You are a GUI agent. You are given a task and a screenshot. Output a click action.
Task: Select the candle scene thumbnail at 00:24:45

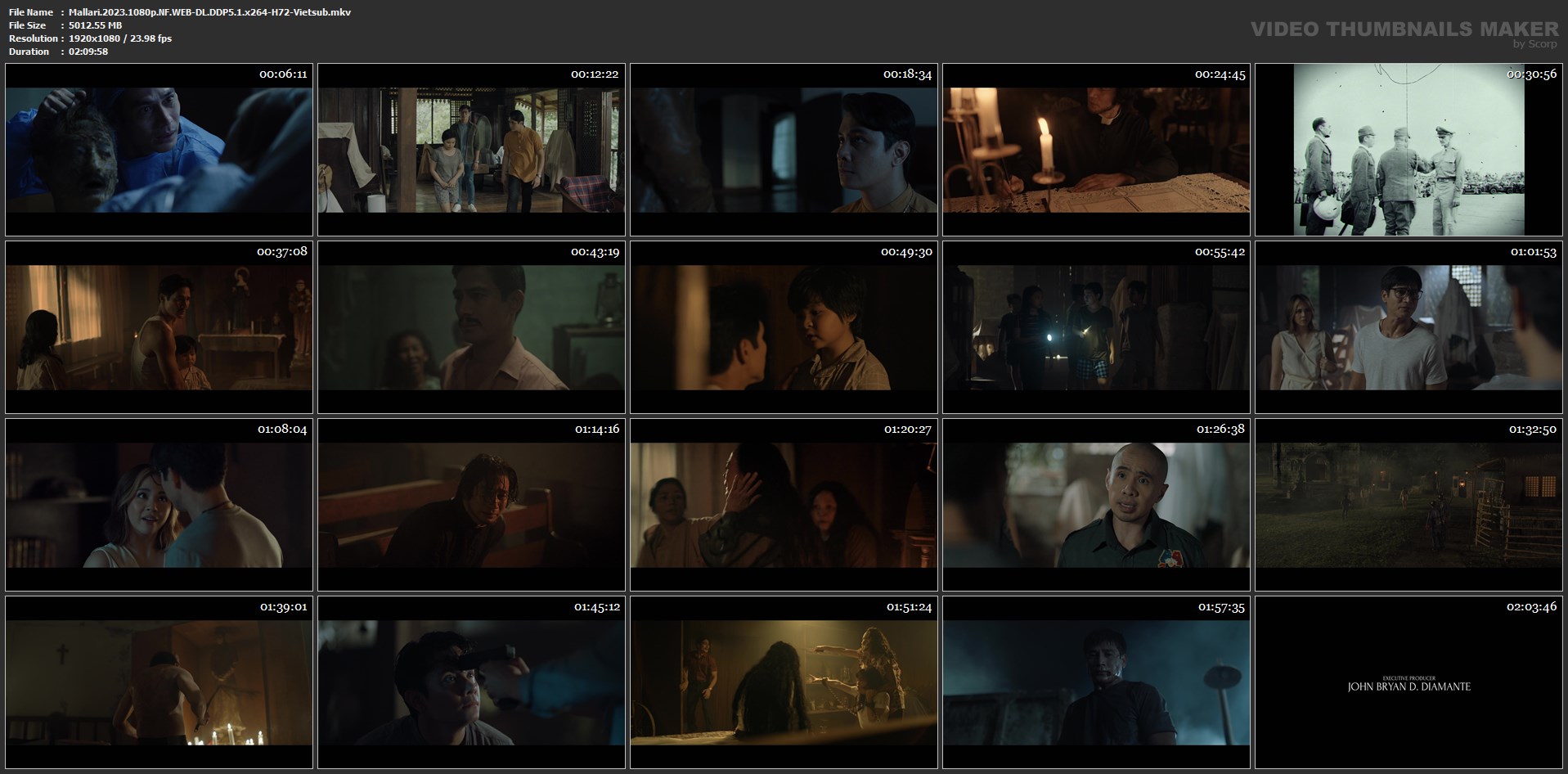(x=1096, y=151)
